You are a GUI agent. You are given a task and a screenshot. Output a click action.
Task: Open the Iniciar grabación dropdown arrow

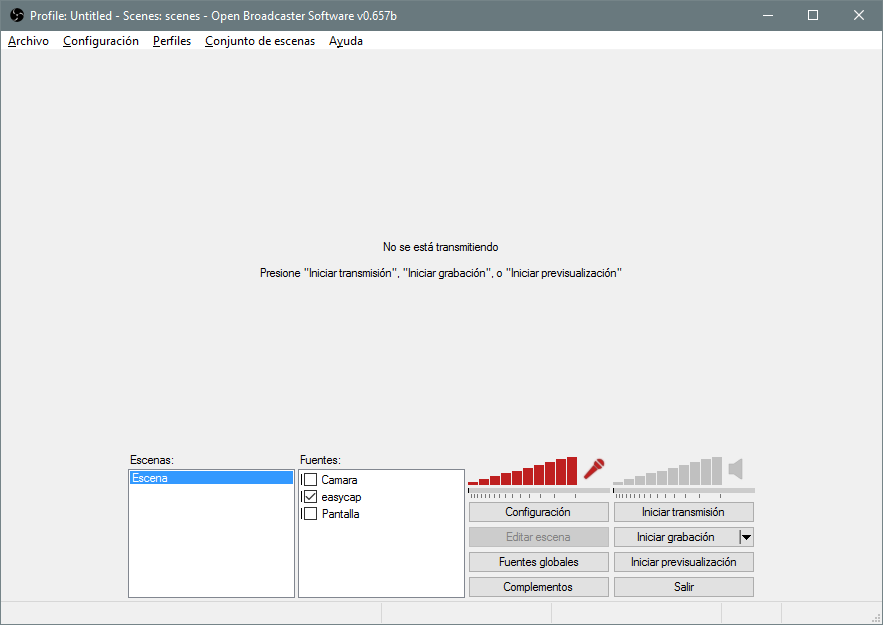746,537
